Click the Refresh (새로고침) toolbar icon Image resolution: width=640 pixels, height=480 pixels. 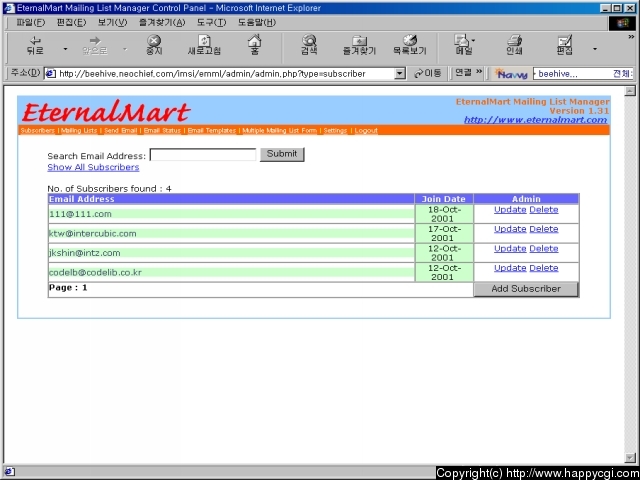click(204, 45)
